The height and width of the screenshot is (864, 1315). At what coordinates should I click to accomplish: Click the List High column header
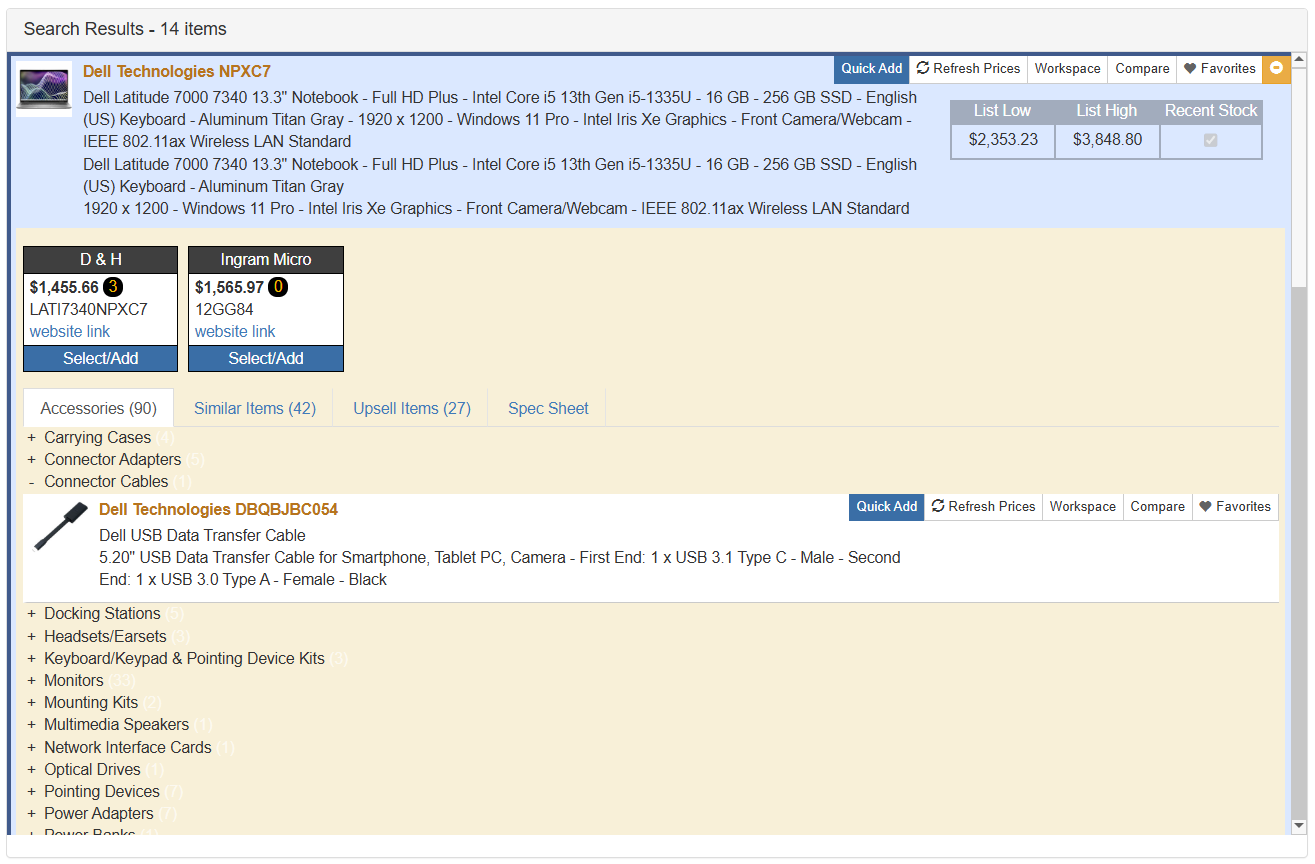pyautogui.click(x=1107, y=111)
